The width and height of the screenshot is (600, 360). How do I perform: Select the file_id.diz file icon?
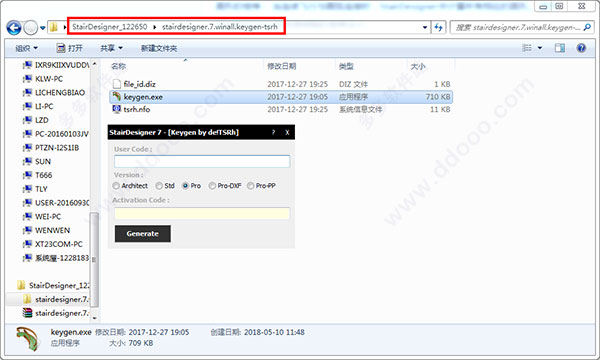coord(117,84)
